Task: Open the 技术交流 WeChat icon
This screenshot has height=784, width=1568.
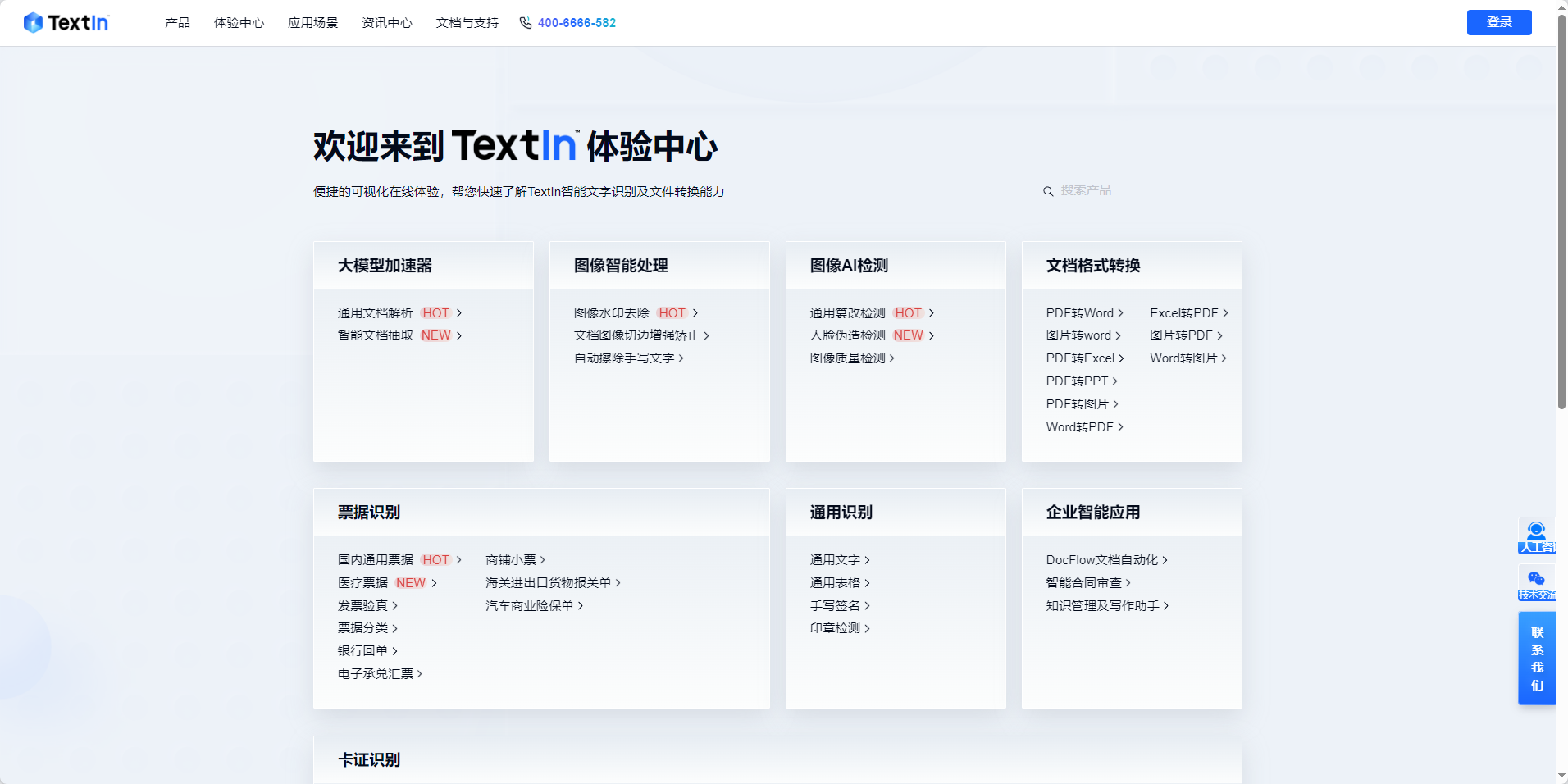Action: (1537, 580)
